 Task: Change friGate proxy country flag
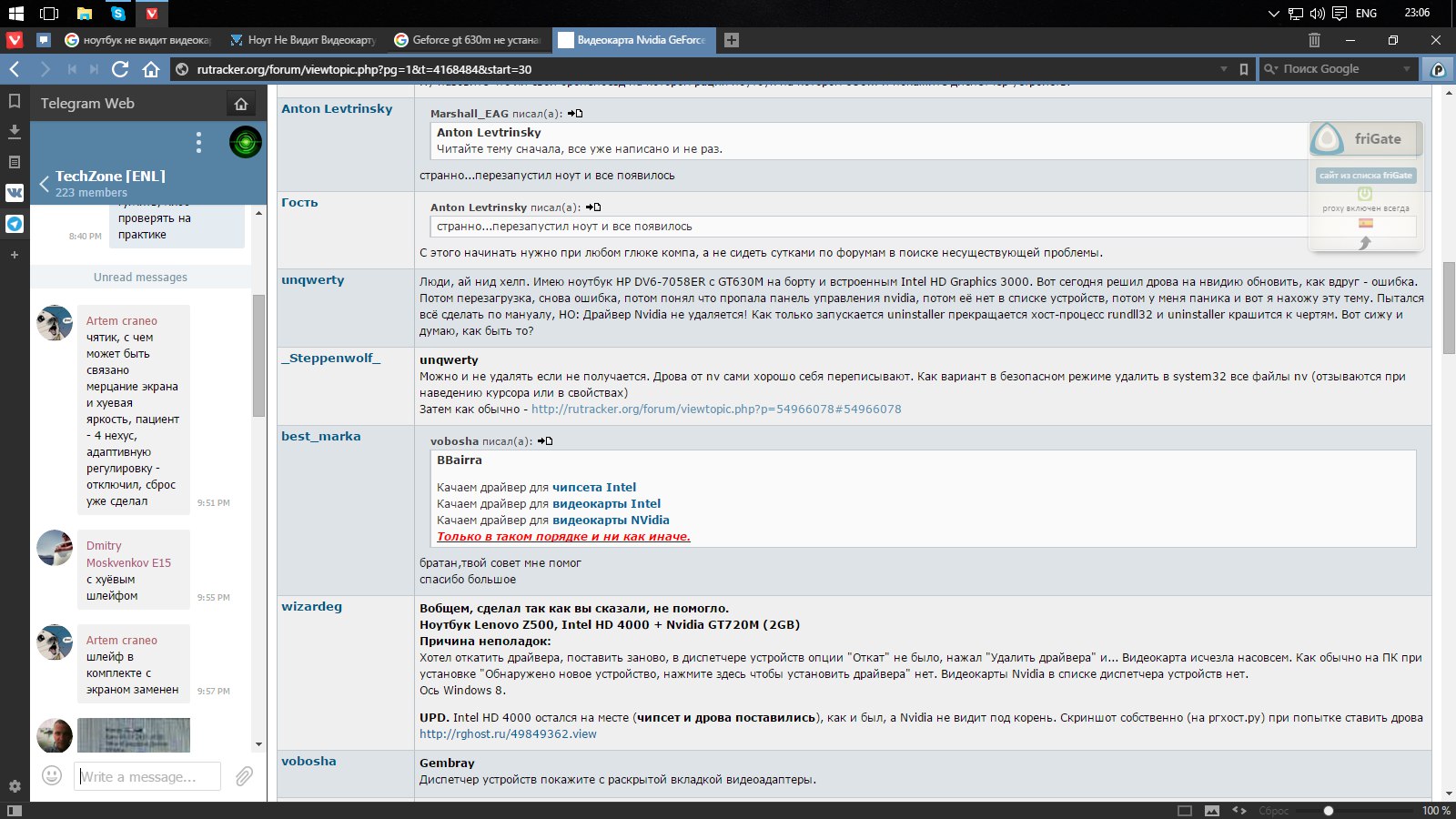click(x=1366, y=223)
